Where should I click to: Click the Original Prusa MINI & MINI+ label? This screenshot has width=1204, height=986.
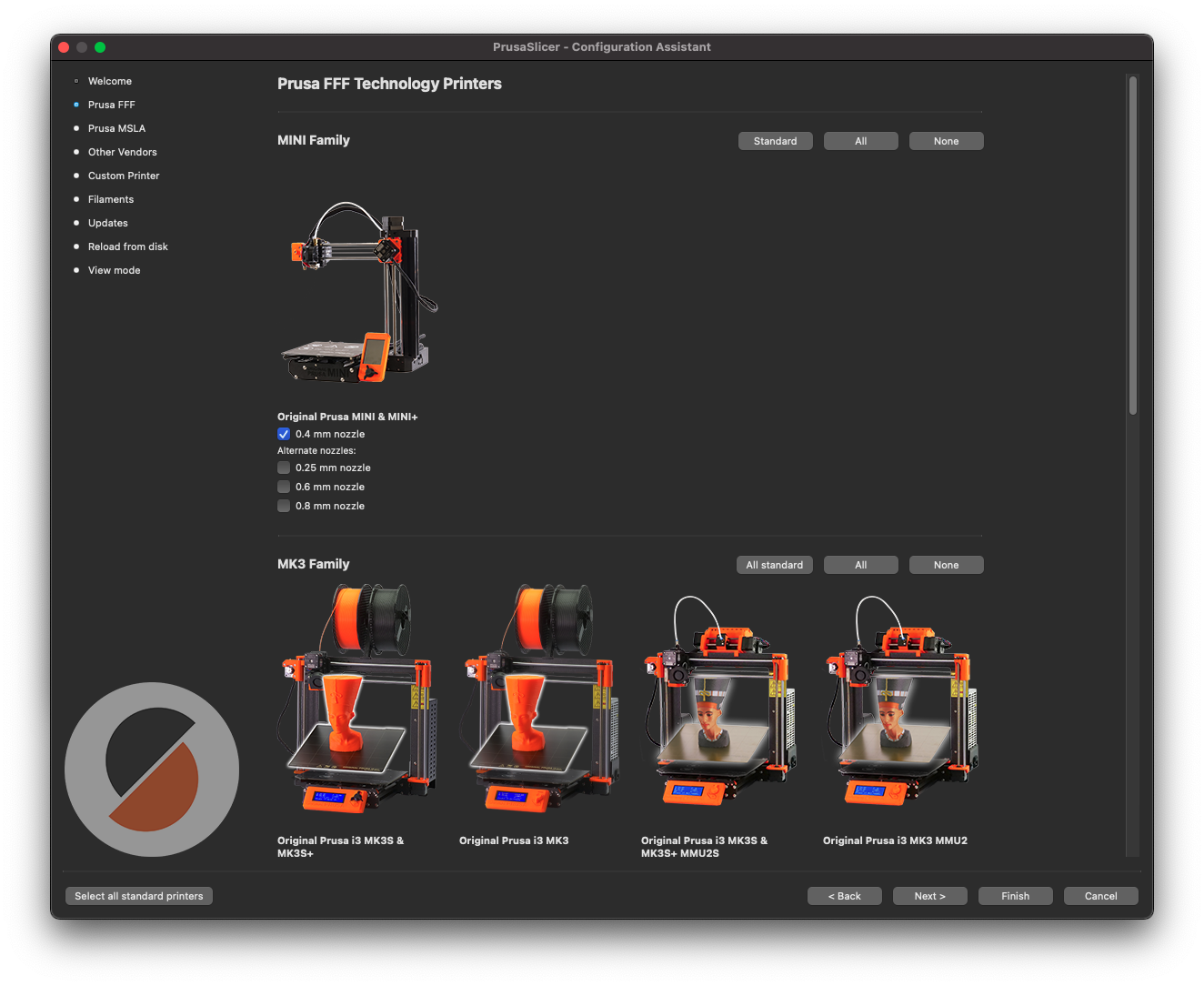347,417
